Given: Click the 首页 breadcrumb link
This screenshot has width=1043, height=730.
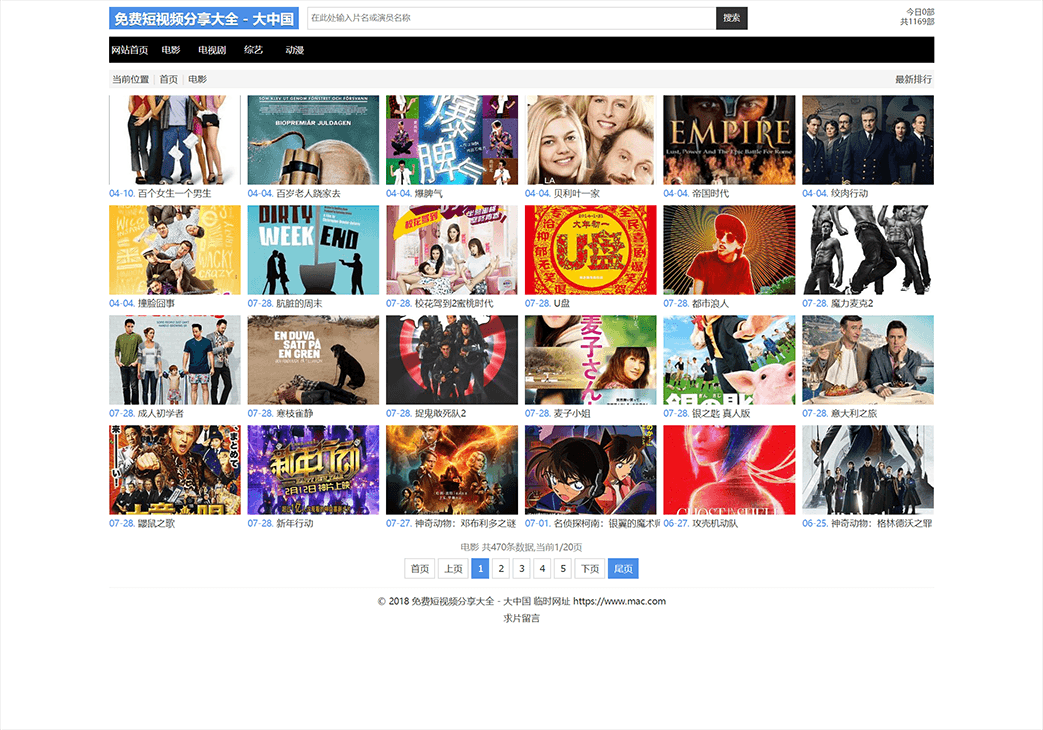Looking at the screenshot, I should (x=169, y=79).
